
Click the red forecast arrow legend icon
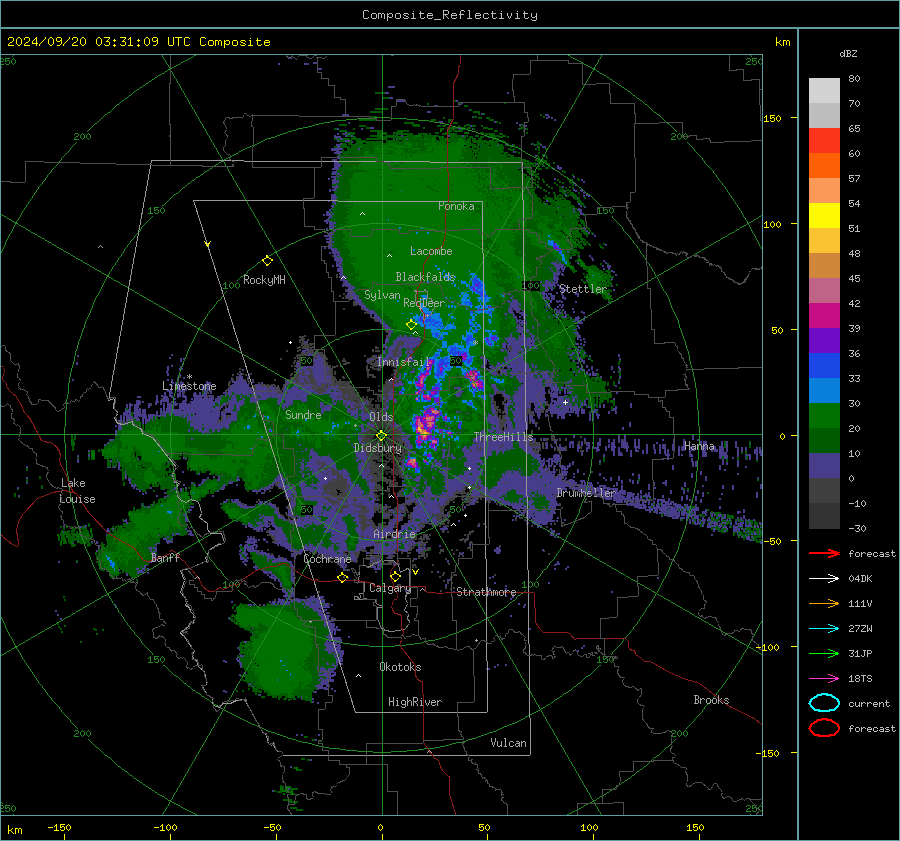[x=824, y=553]
